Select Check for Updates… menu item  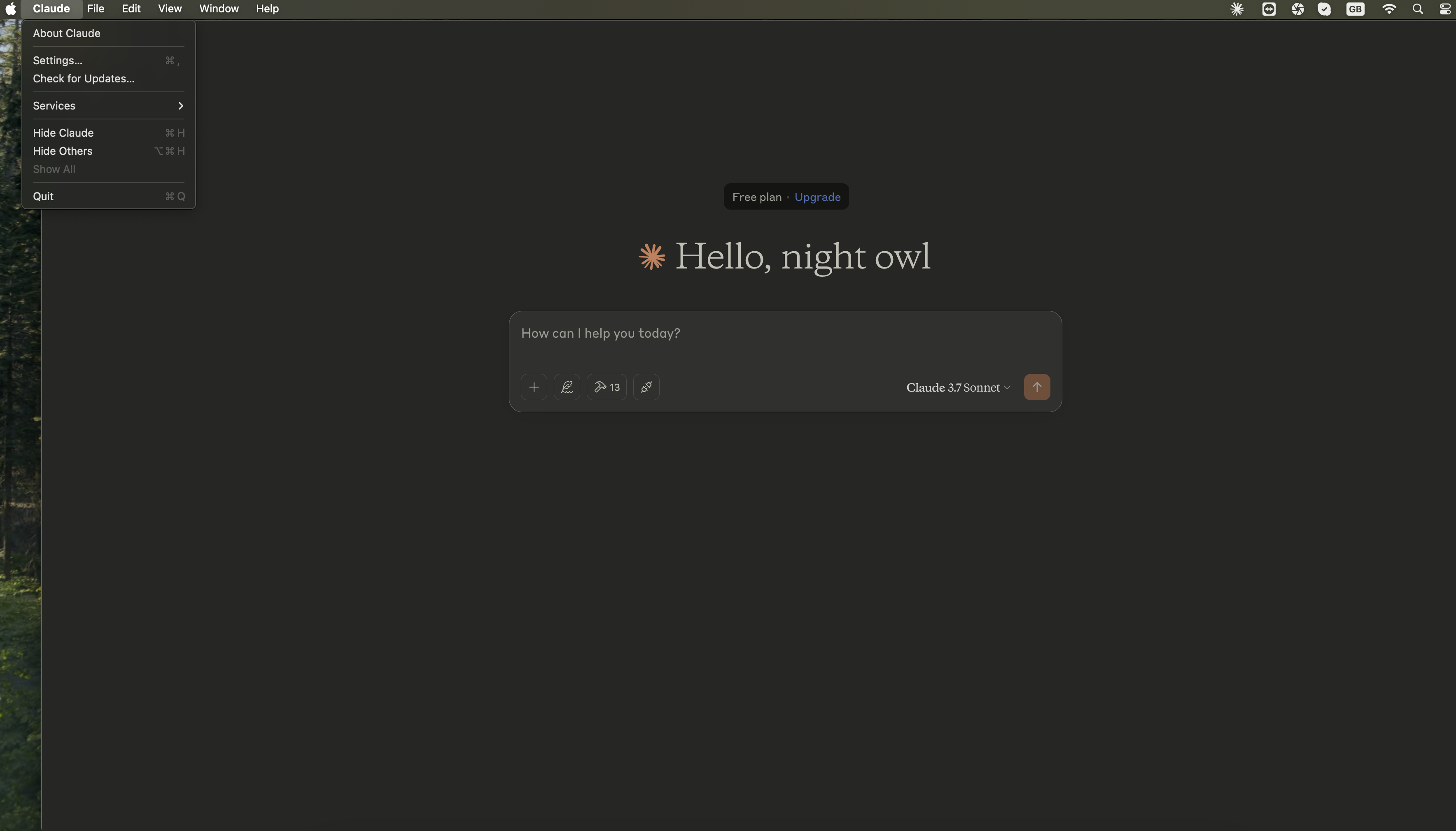click(x=84, y=79)
